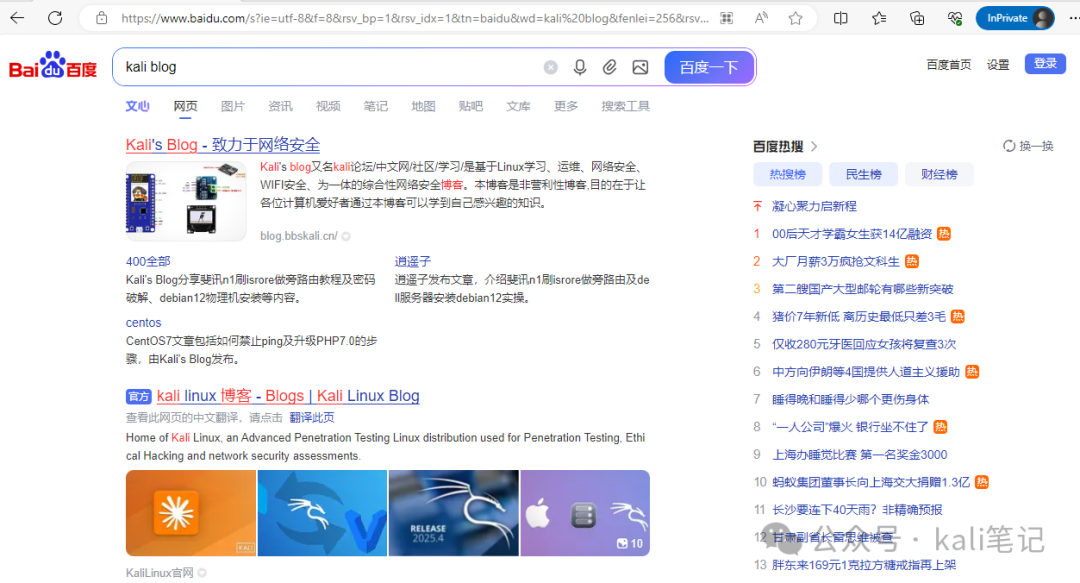The height and width of the screenshot is (583, 1080).
Task: Open the split screen icon
Action: click(840, 18)
